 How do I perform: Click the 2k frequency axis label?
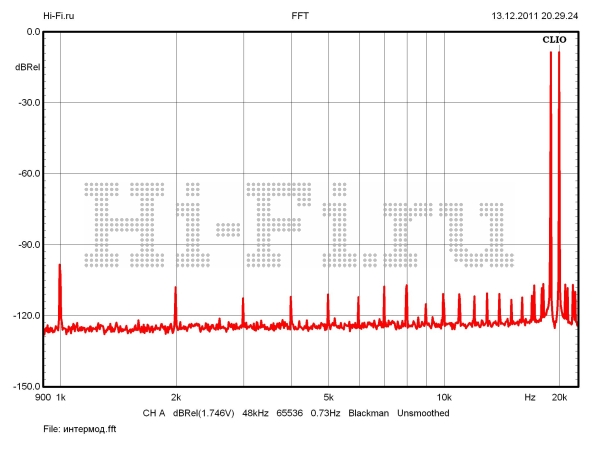coord(176,398)
